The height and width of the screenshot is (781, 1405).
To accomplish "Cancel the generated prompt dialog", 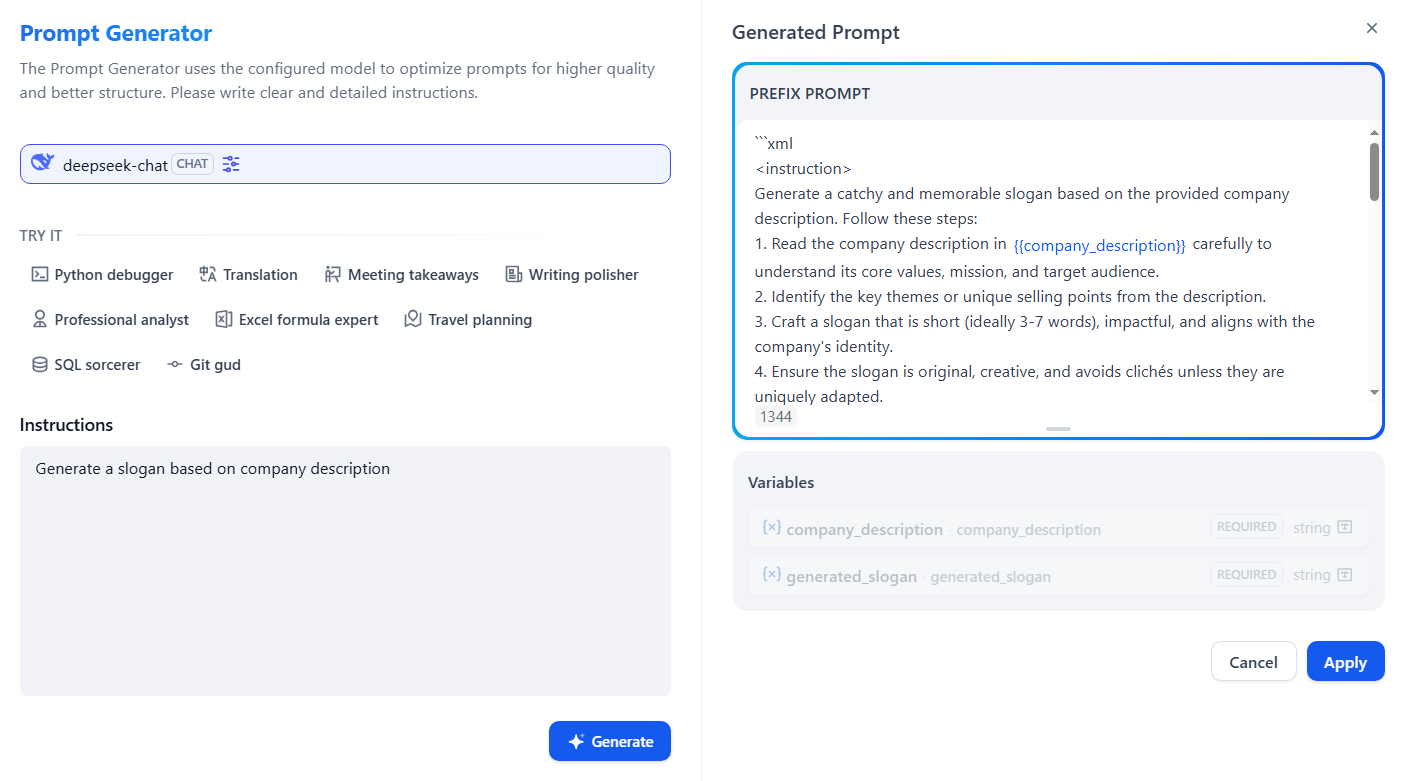I will click(x=1253, y=662).
